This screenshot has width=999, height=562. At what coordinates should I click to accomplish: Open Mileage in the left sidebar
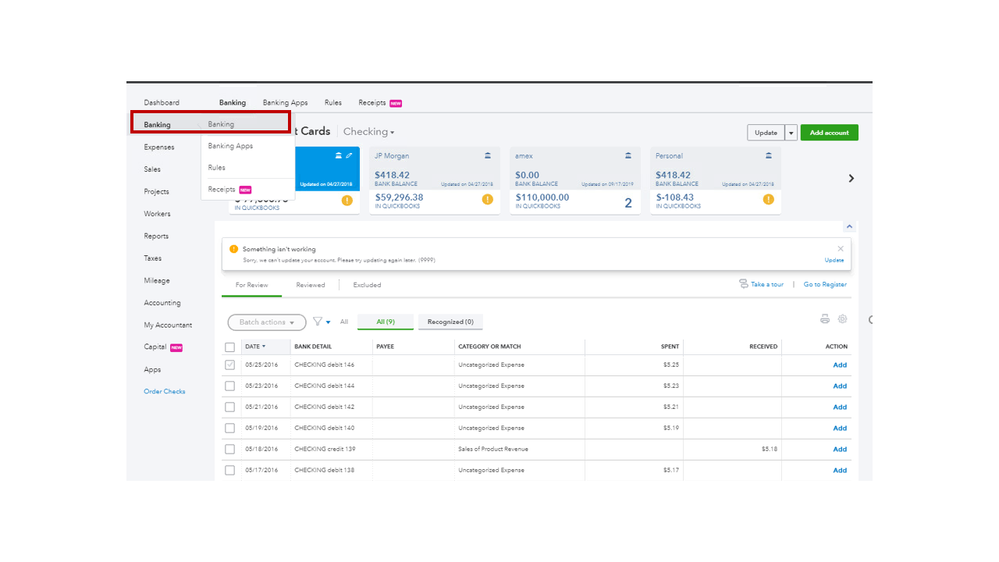click(x=157, y=281)
